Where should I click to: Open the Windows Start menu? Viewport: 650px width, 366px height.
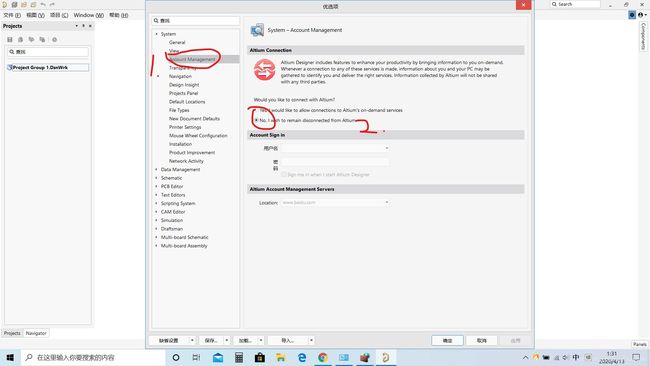tap(10, 357)
